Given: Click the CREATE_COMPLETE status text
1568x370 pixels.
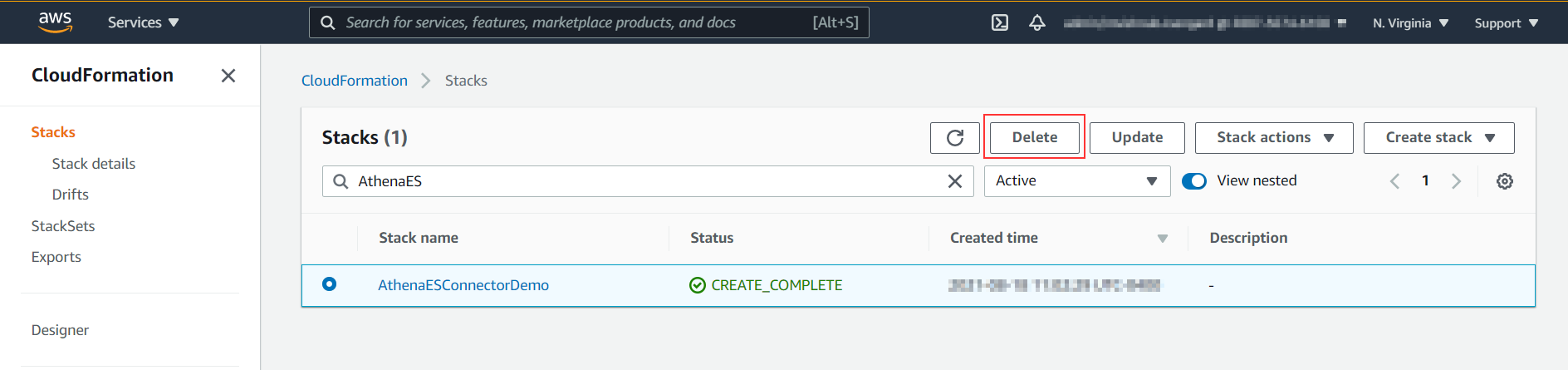Looking at the screenshot, I should click(777, 285).
